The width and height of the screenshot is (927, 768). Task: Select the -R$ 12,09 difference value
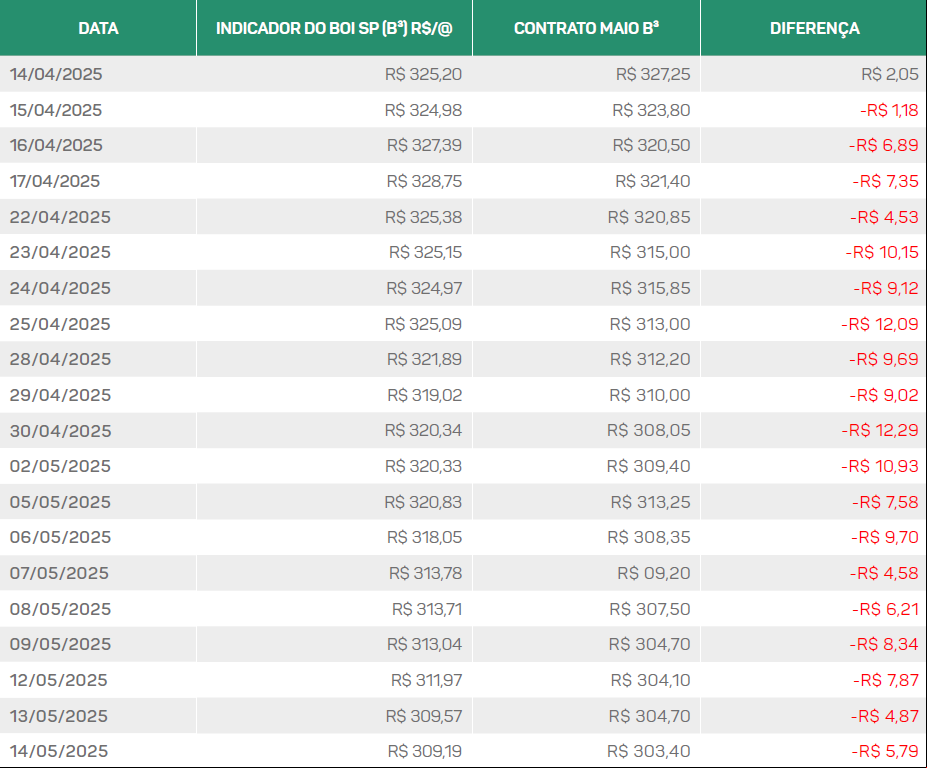(x=880, y=325)
